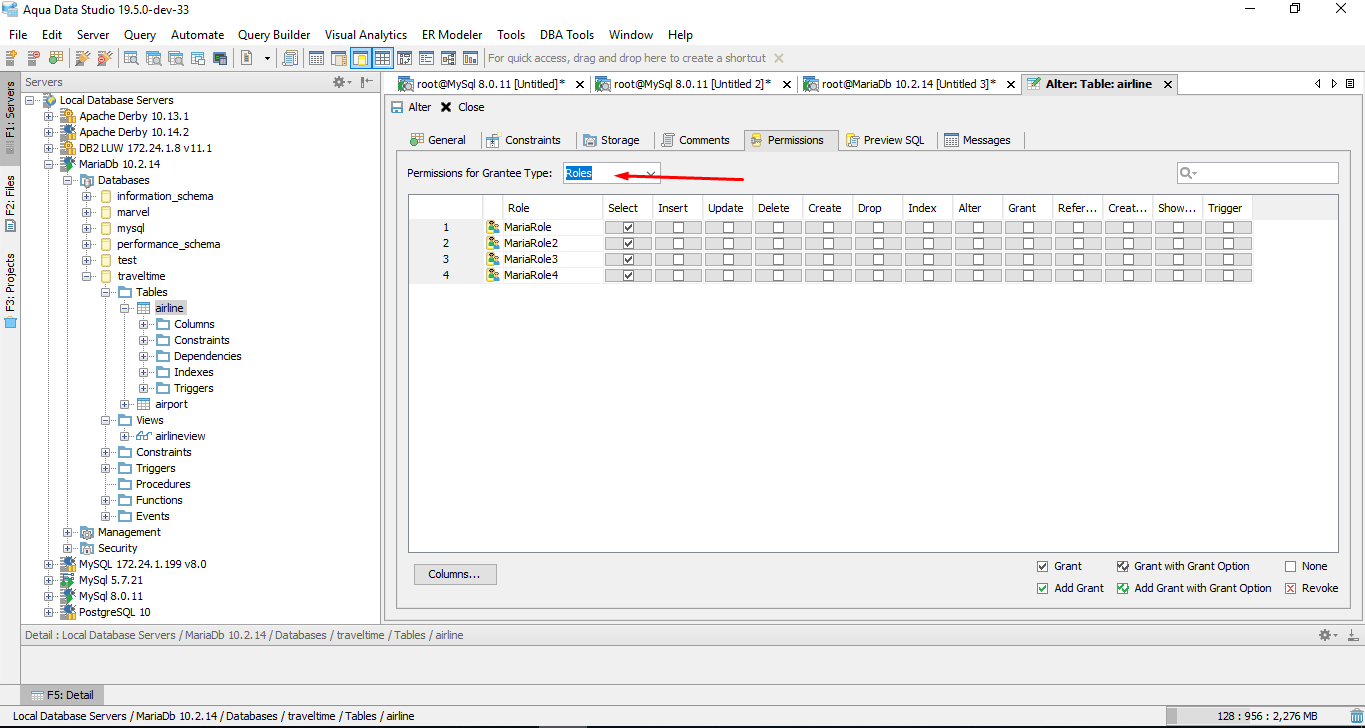Open the Detail panel gear settings

click(1326, 635)
